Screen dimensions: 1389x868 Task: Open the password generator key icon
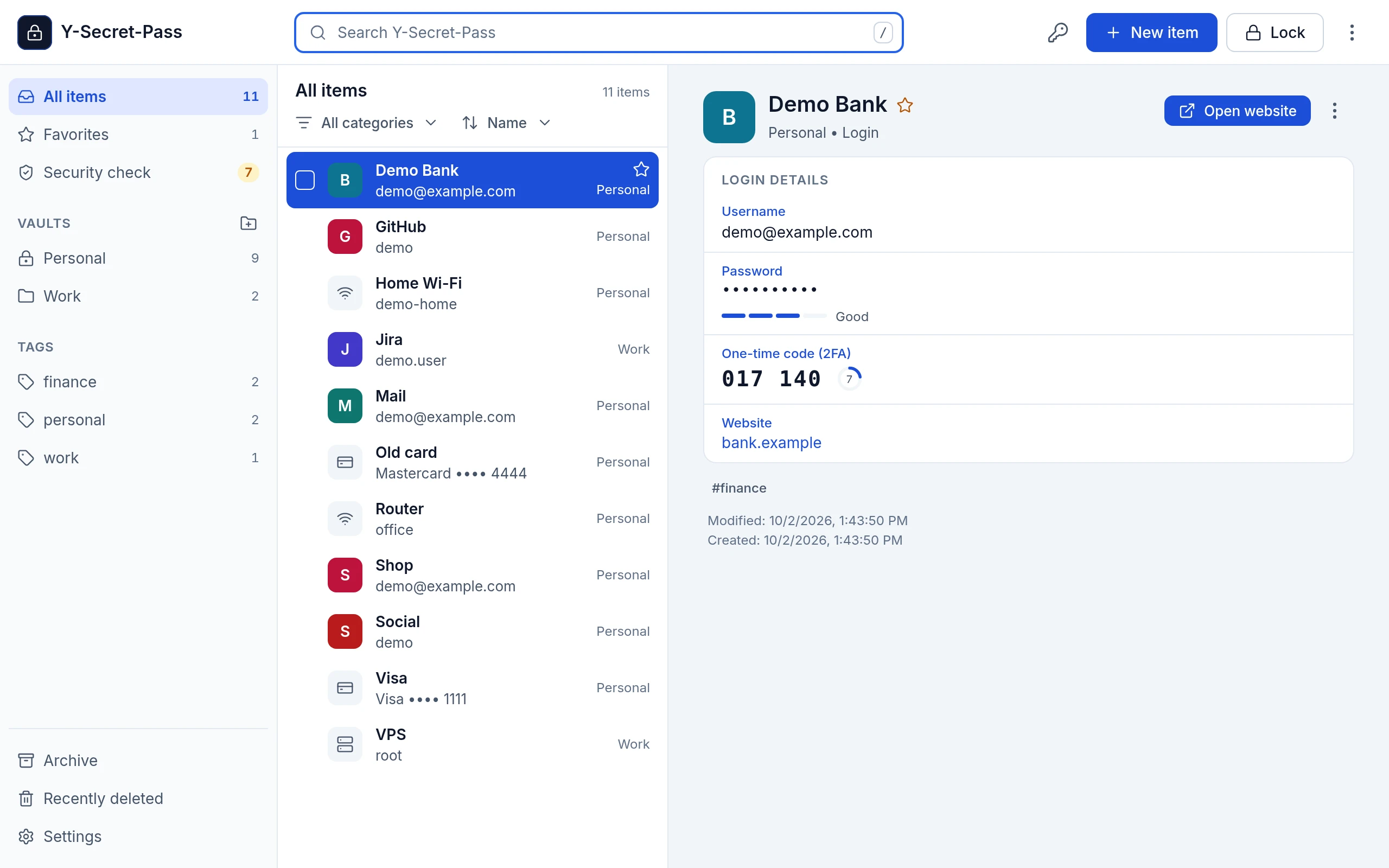point(1057,33)
